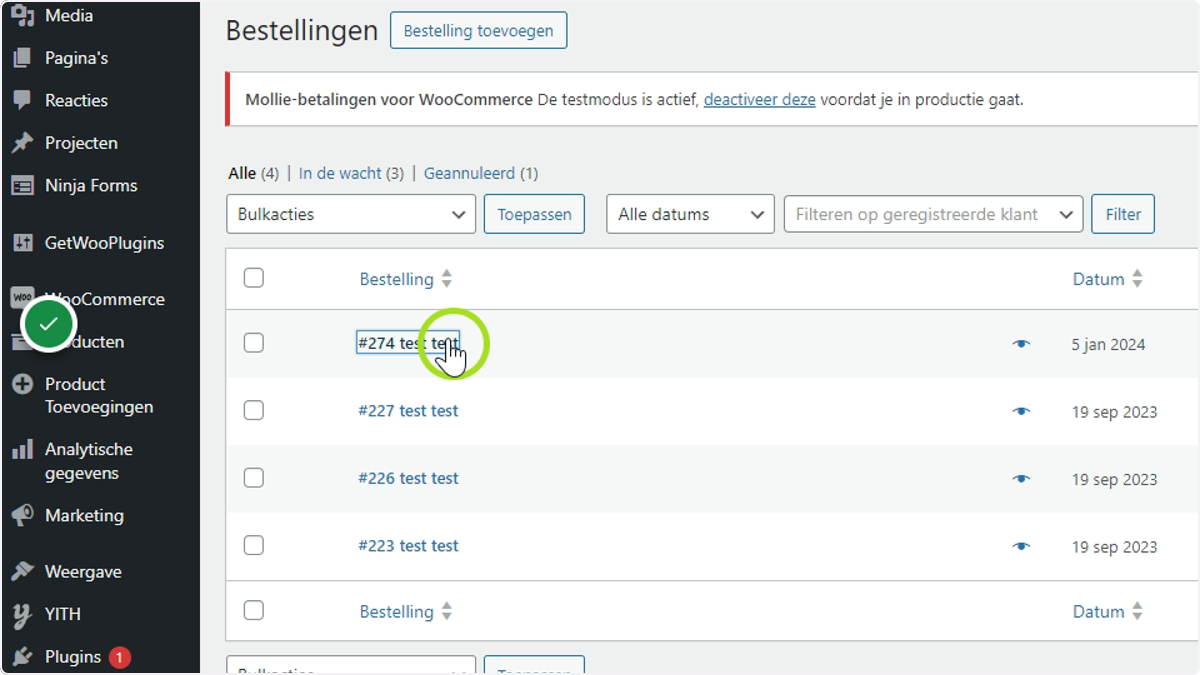
Task: Select the checkbox for order #223
Action: click(254, 545)
